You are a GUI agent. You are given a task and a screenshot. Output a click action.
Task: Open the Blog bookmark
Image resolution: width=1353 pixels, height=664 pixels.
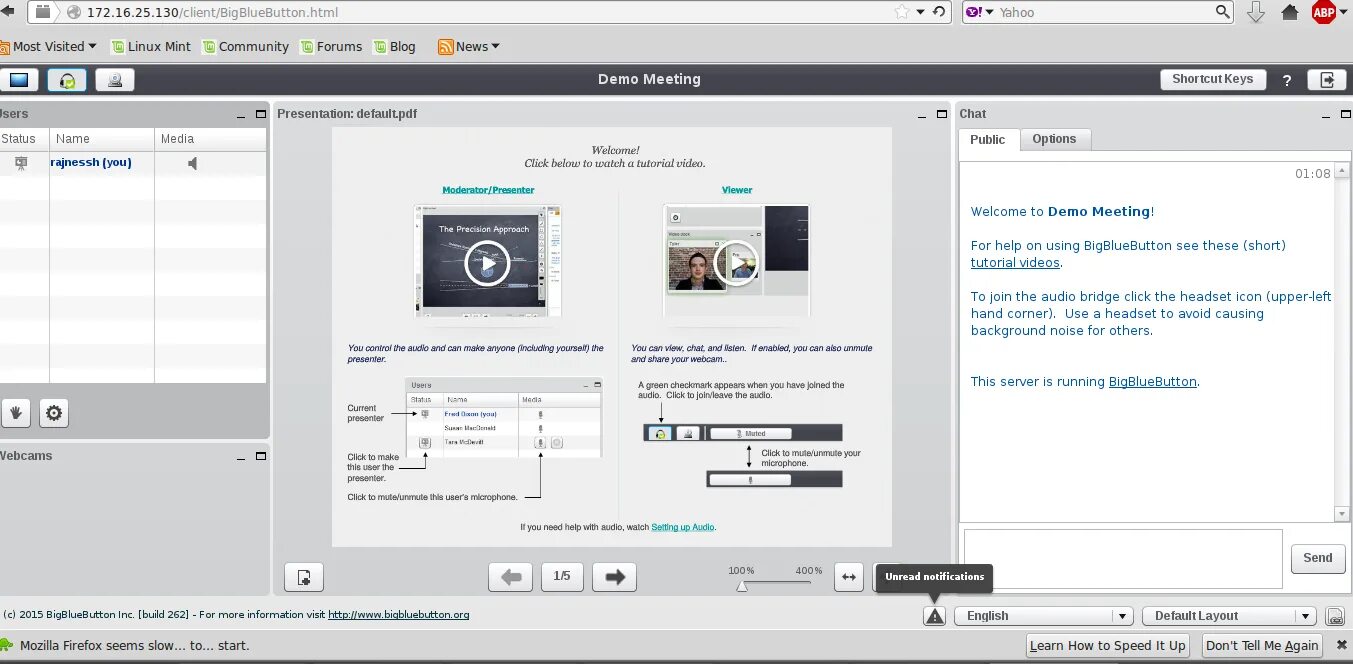[394, 47]
